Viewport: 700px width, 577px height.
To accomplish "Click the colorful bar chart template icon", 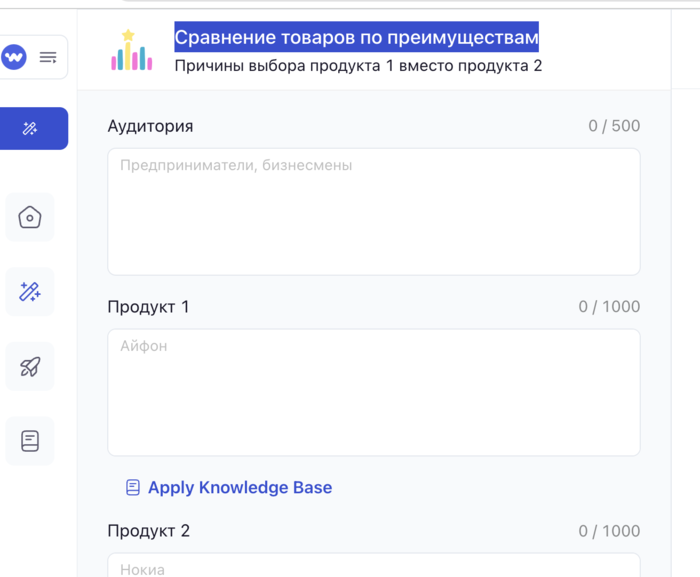I will 132,51.
